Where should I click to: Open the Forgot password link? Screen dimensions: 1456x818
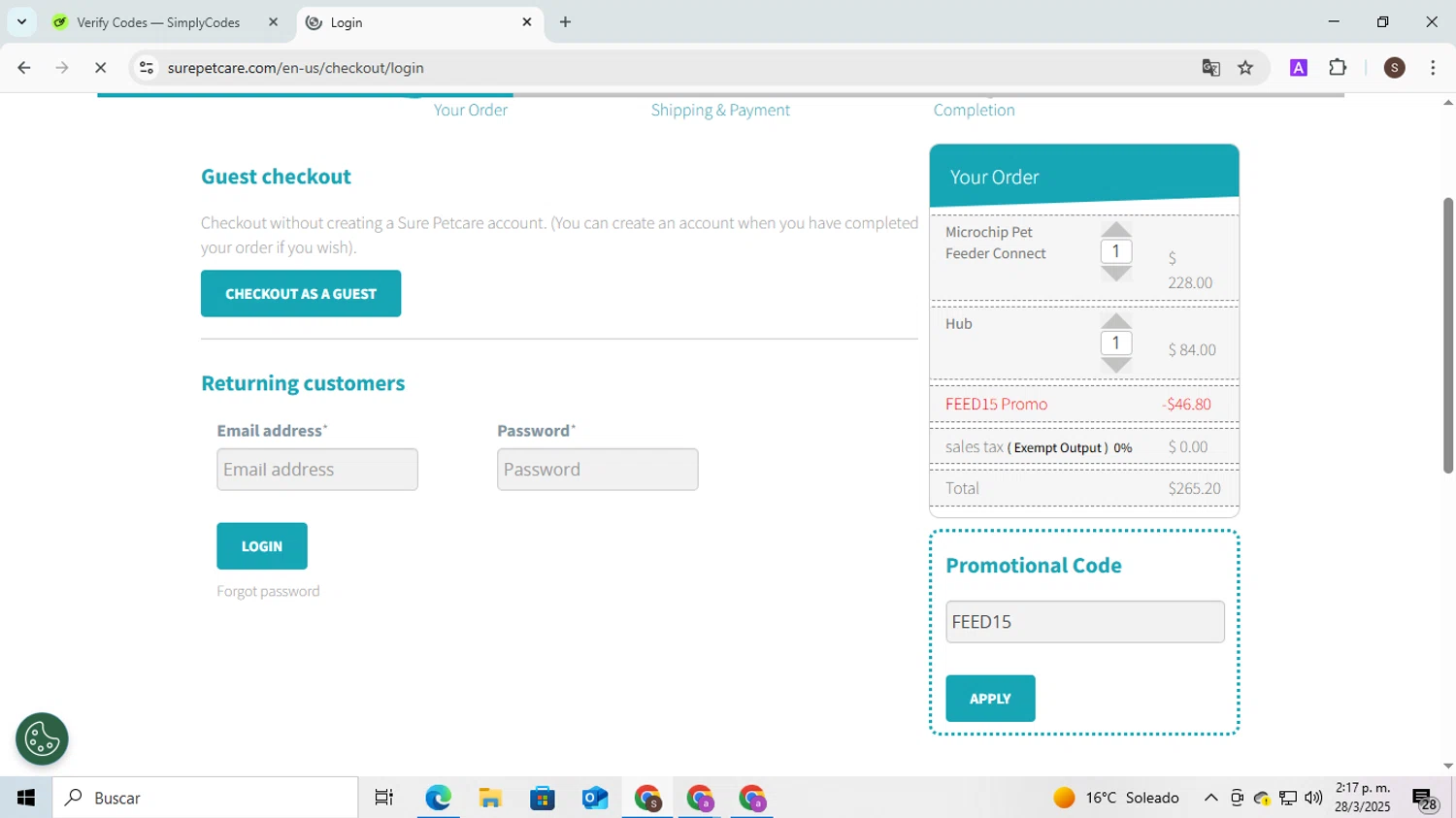coord(268,591)
